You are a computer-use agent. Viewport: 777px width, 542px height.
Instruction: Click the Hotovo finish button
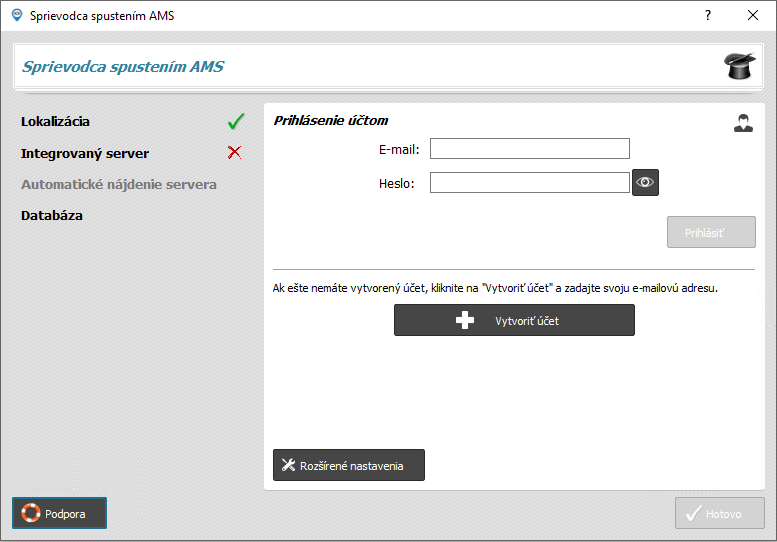(720, 513)
